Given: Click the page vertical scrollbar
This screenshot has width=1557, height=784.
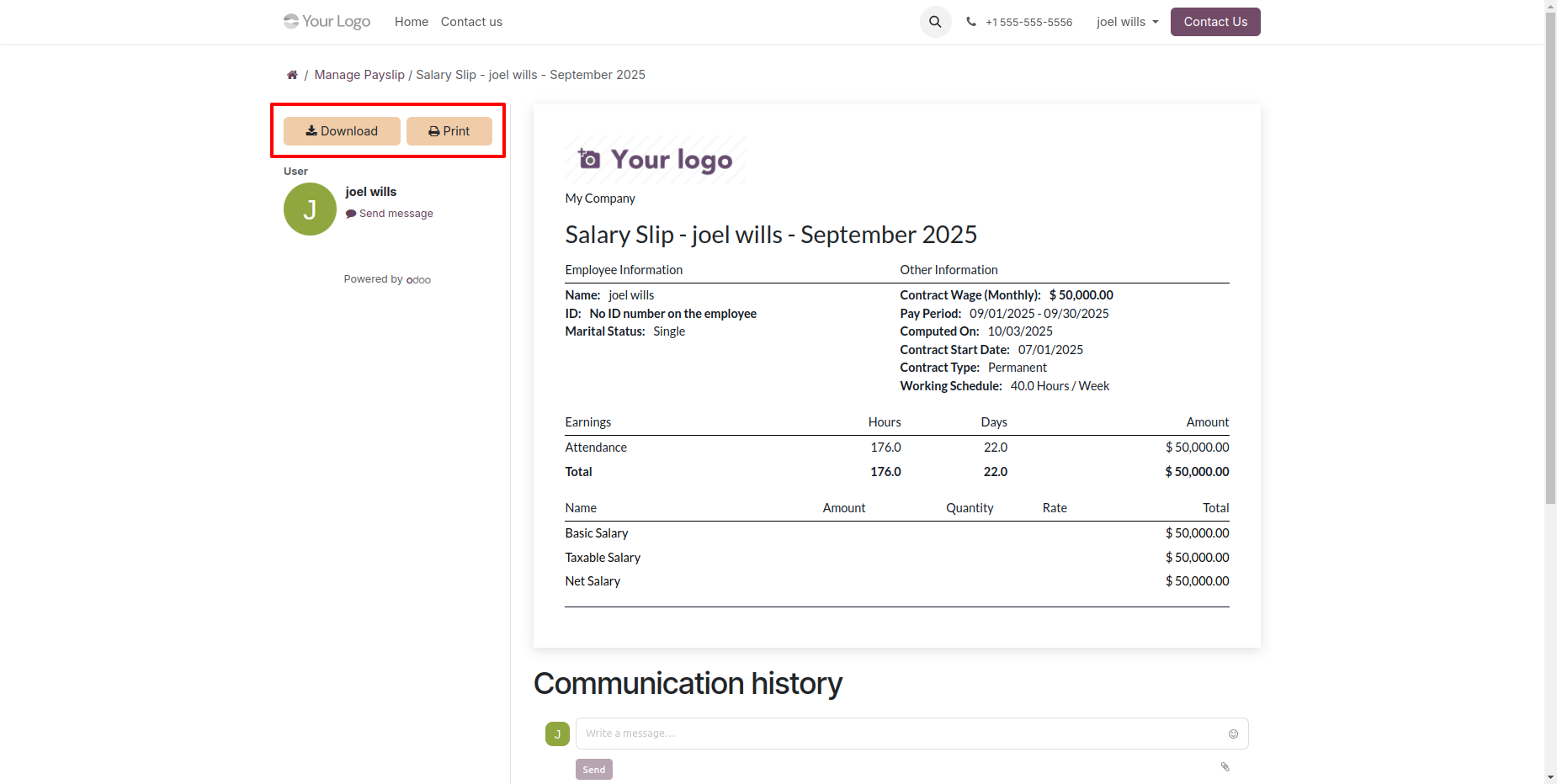Looking at the screenshot, I should click(1550, 252).
